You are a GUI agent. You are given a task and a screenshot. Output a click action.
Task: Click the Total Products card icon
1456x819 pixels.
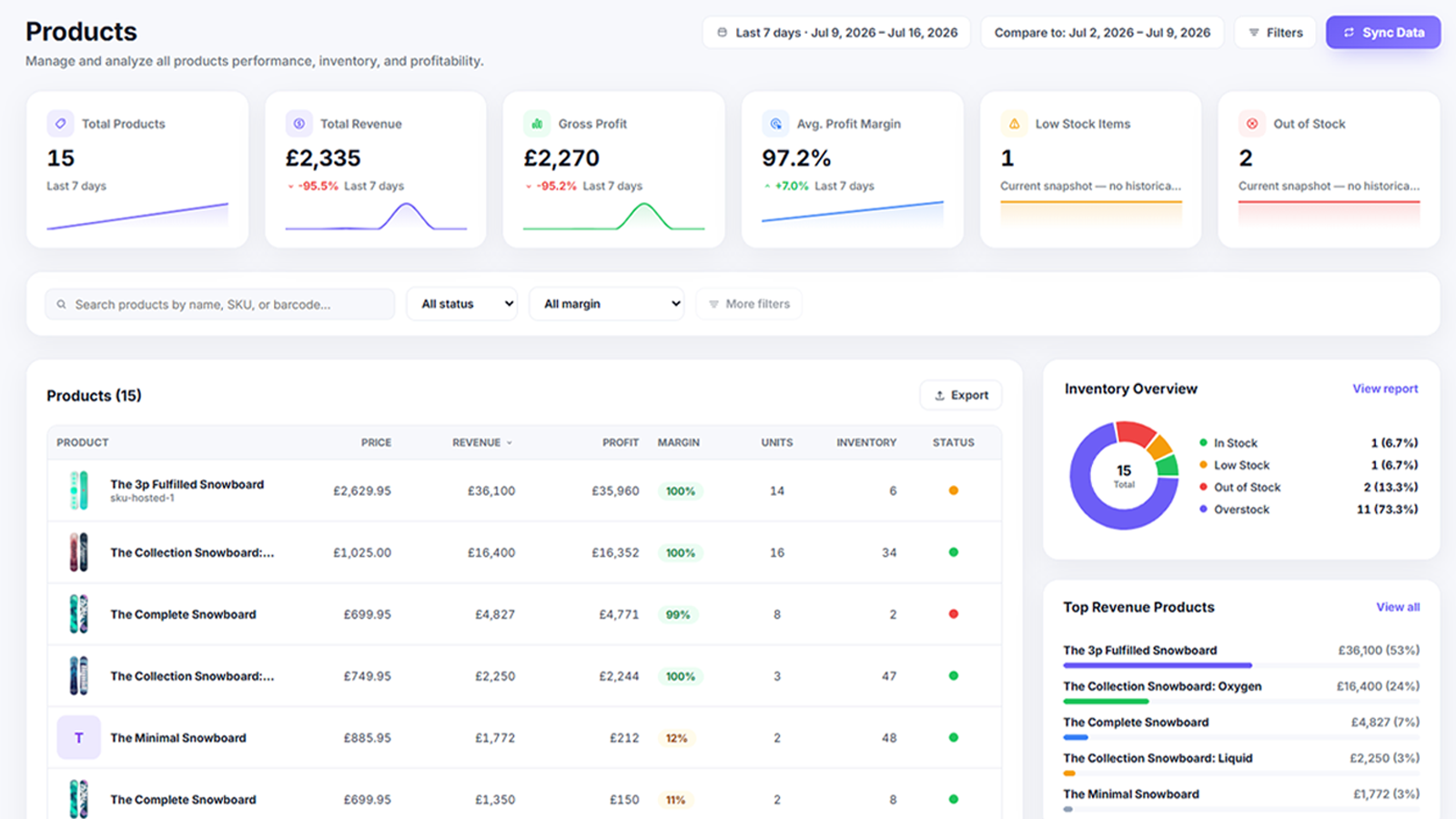(x=61, y=123)
